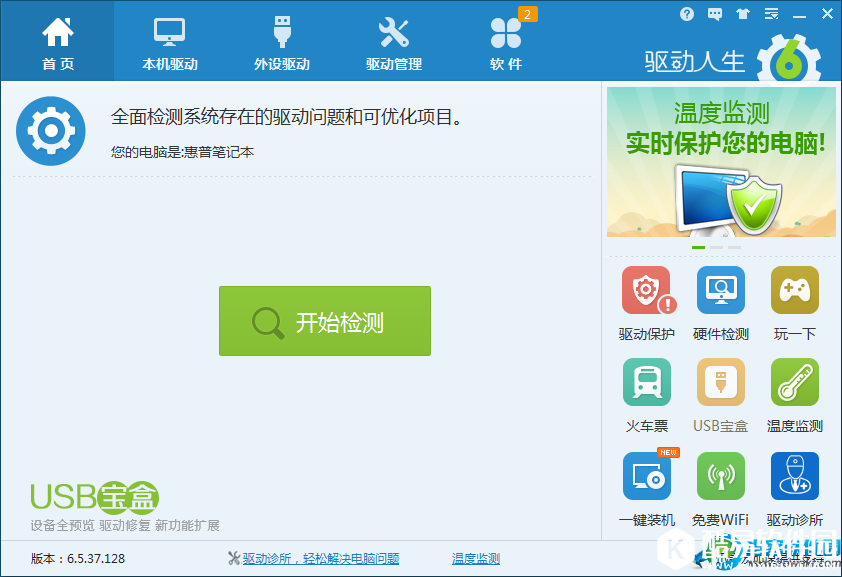842x577 pixels.
Task: Click the blue gear scan icon
Action: tap(50, 130)
